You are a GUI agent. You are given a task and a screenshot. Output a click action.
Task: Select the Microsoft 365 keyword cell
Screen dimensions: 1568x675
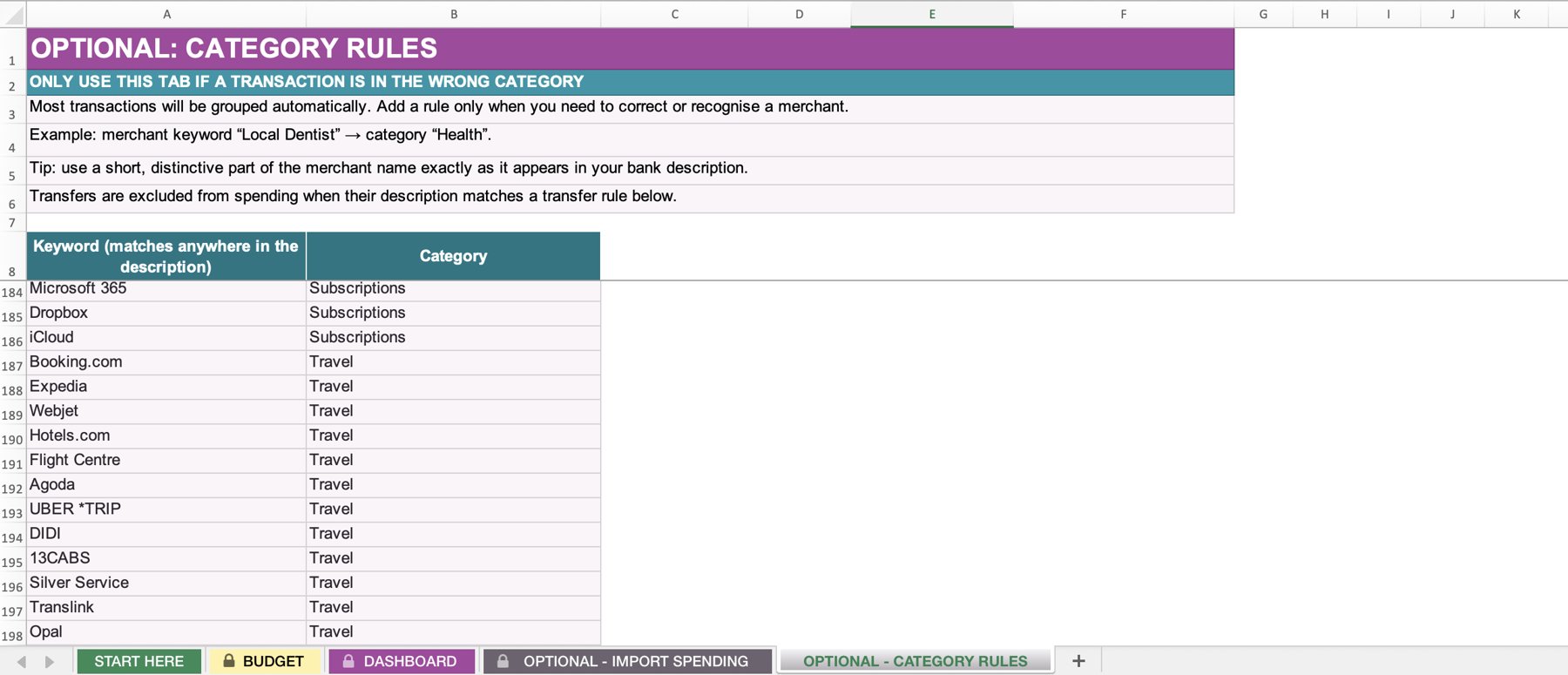[166, 289]
